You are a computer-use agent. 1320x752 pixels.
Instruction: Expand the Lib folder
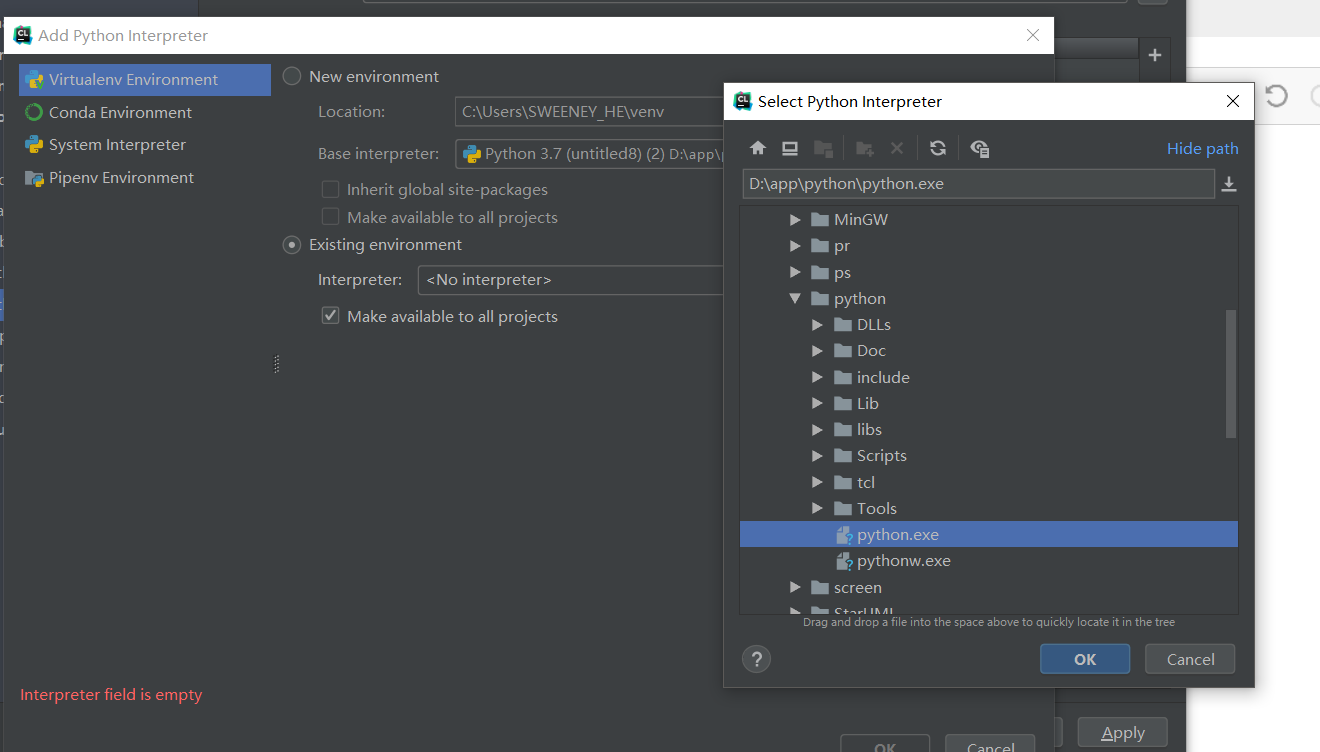coord(817,404)
